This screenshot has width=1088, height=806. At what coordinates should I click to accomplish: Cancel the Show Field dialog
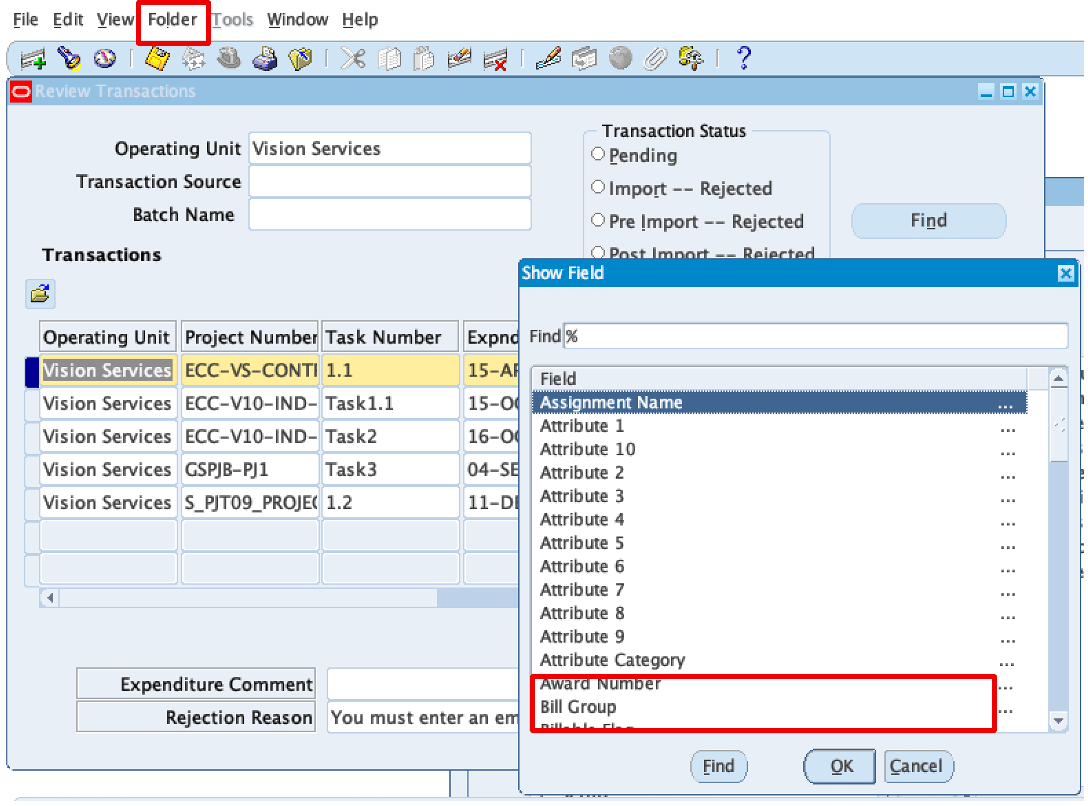(916, 767)
